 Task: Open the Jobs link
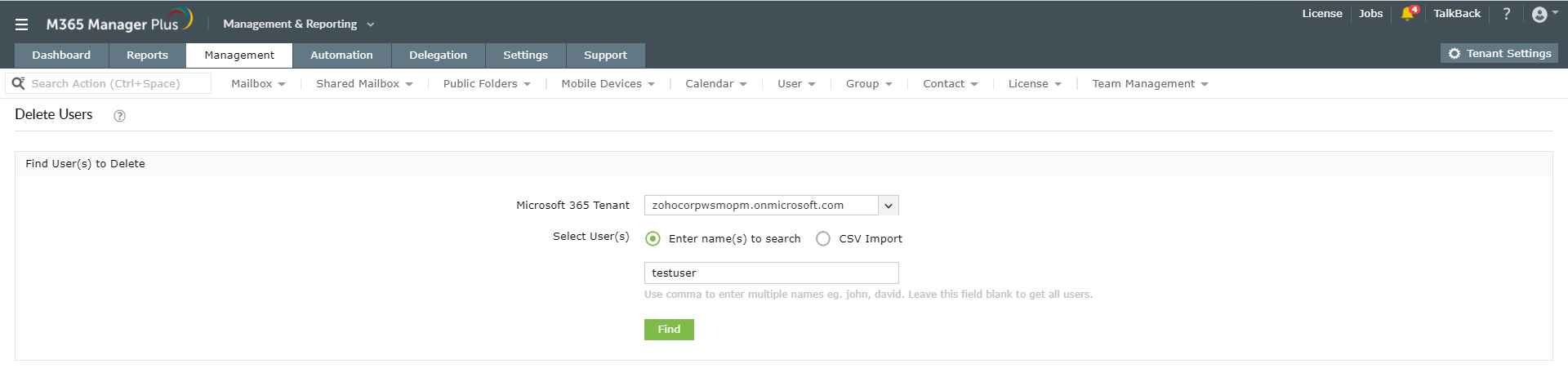click(1370, 14)
